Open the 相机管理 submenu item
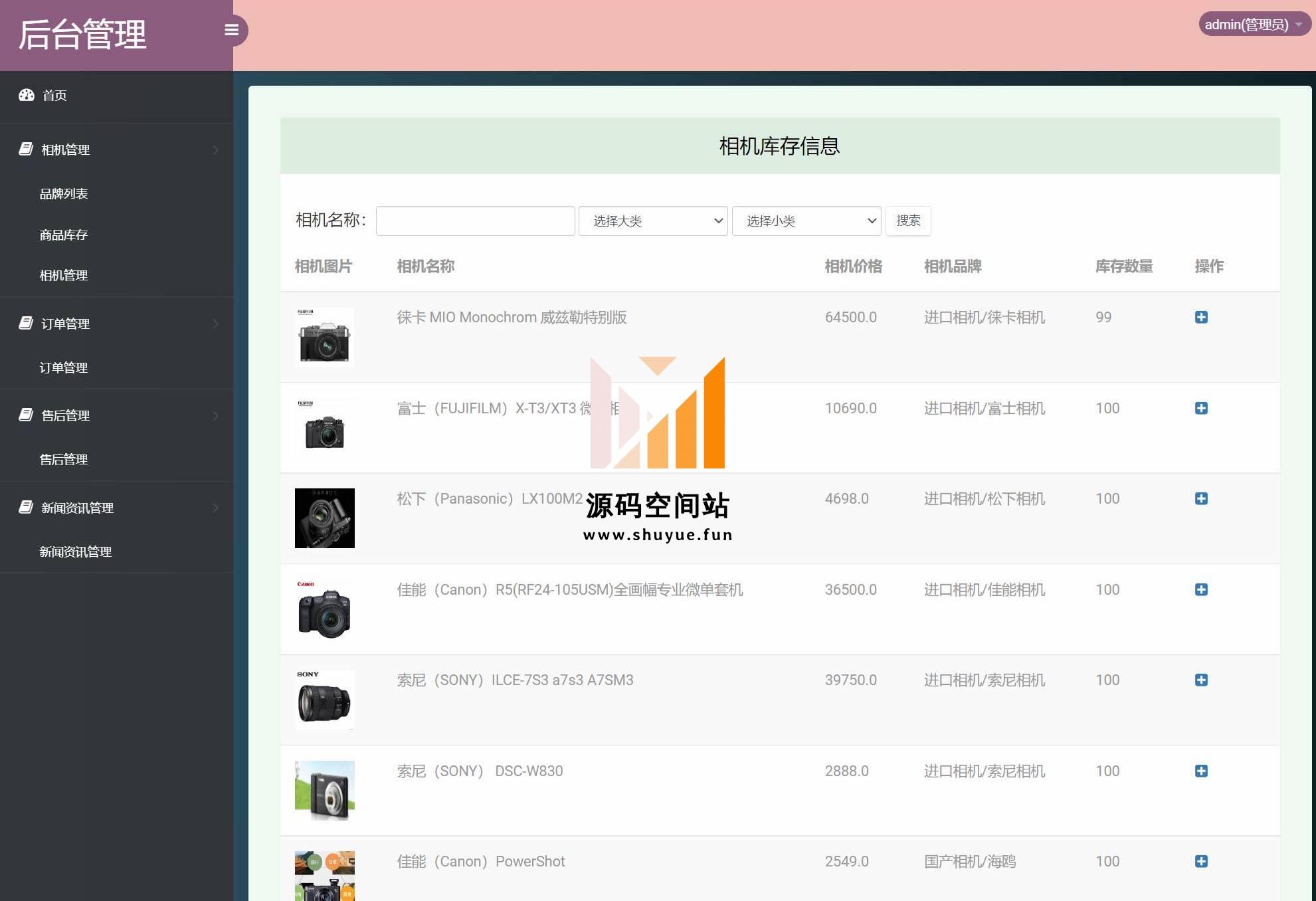The height and width of the screenshot is (901, 1316). pyautogui.click(x=64, y=275)
